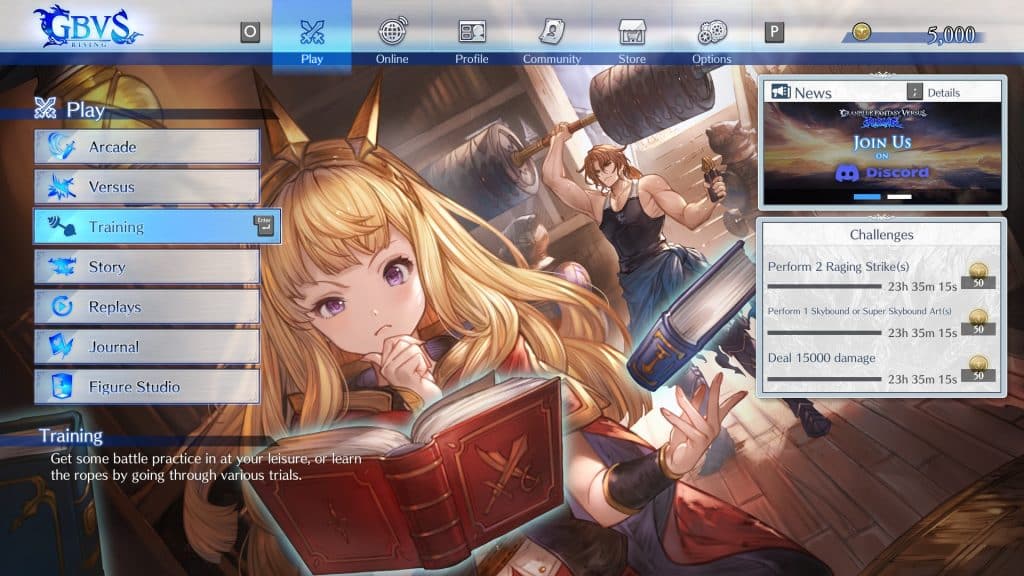Click the Skybound Art 50 coin reward

click(x=978, y=322)
